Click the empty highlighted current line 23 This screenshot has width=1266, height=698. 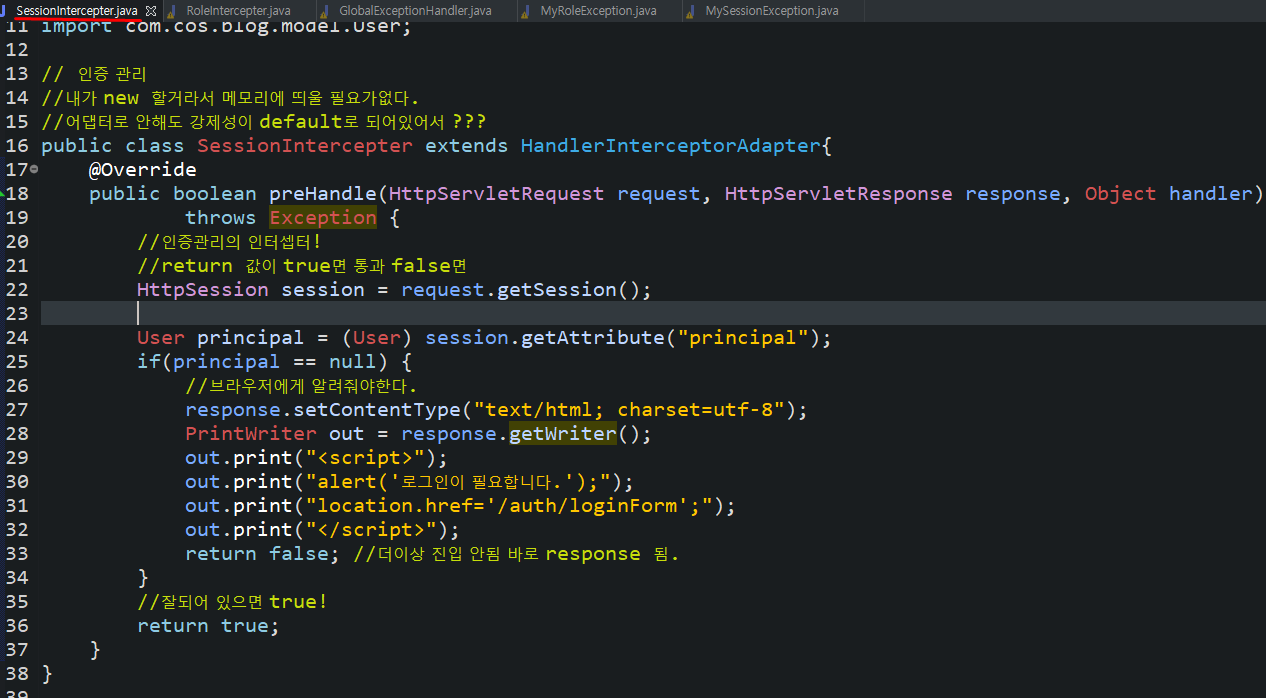coord(653,313)
